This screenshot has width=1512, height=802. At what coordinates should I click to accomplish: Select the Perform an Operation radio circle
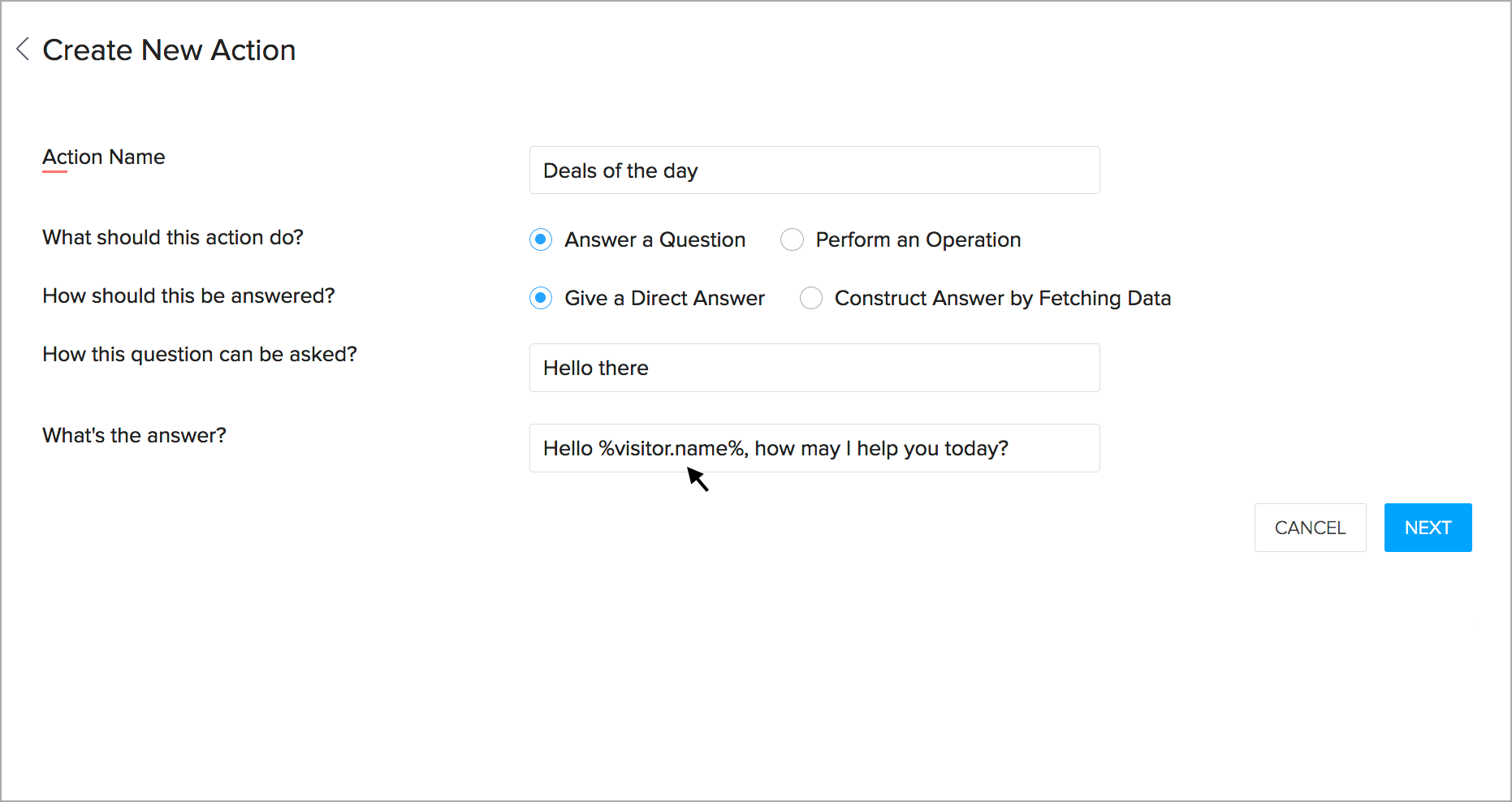tap(792, 239)
